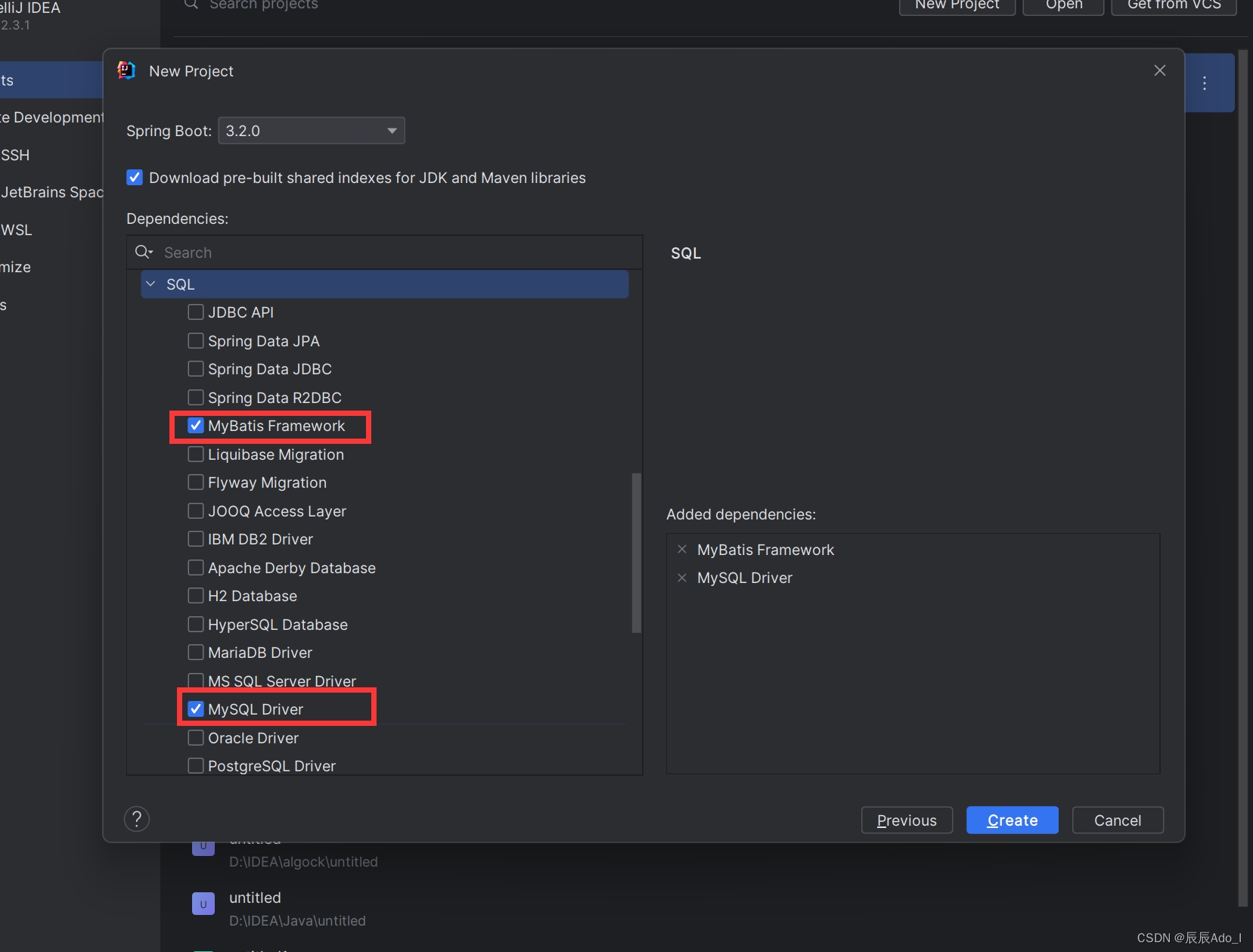Click the dependency list vertical scrollbar
The image size is (1253, 952).
[x=637, y=553]
